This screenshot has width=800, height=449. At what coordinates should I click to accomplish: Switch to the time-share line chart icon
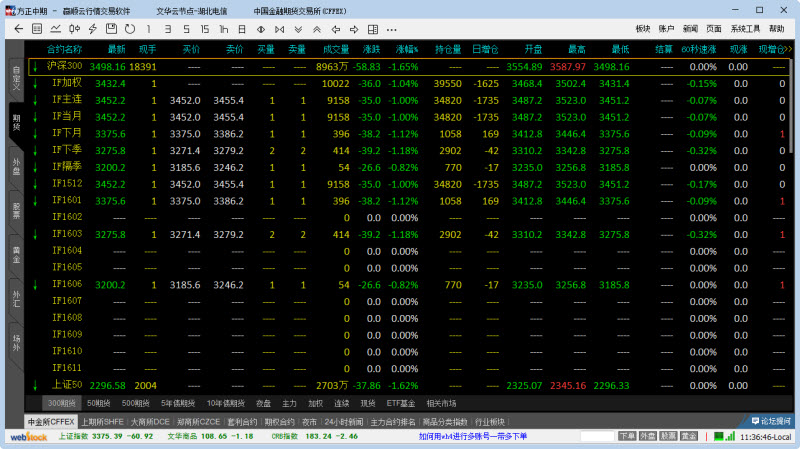click(56, 29)
